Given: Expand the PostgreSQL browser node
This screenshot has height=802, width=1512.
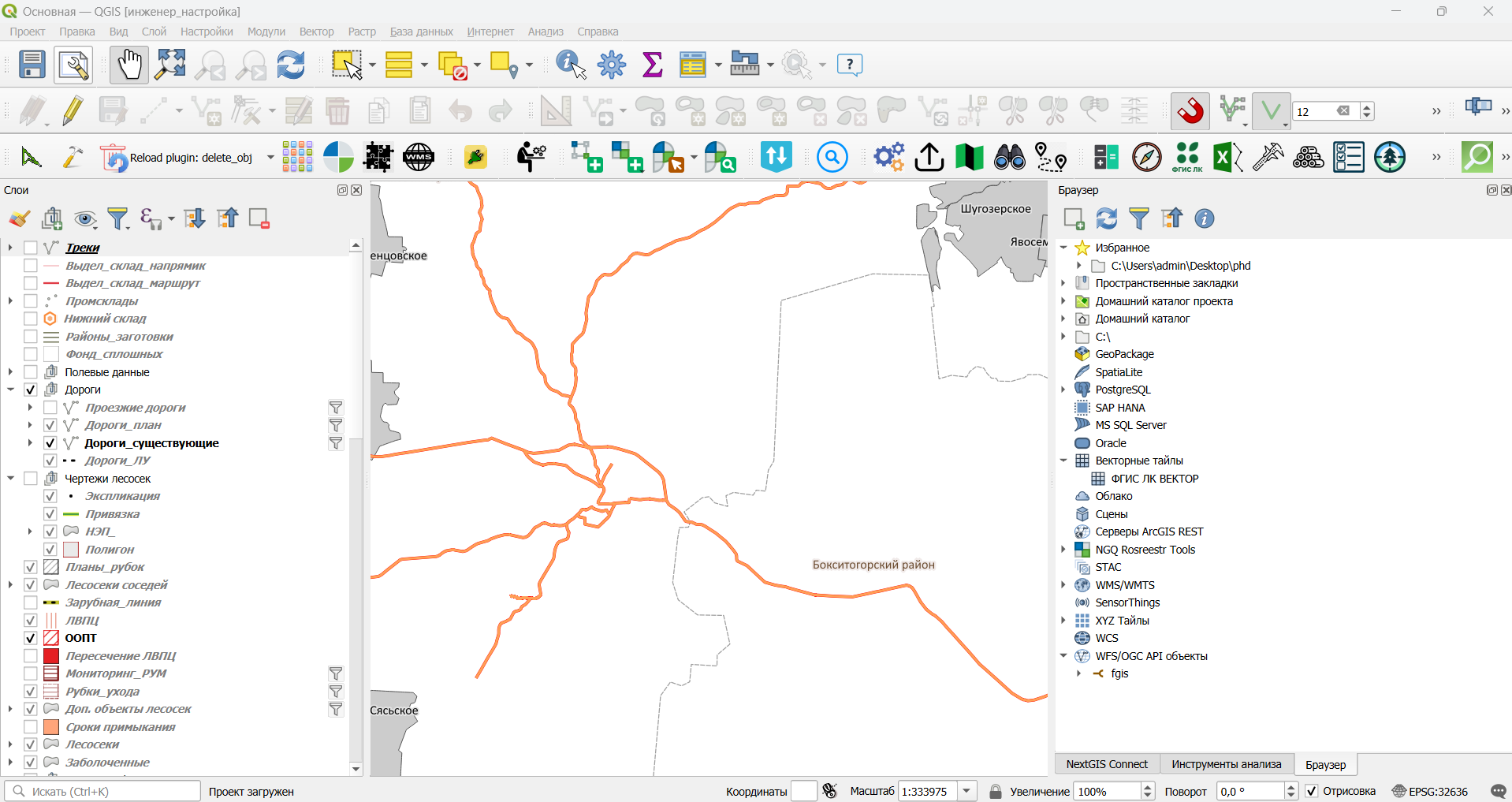Looking at the screenshot, I should coord(1063,390).
